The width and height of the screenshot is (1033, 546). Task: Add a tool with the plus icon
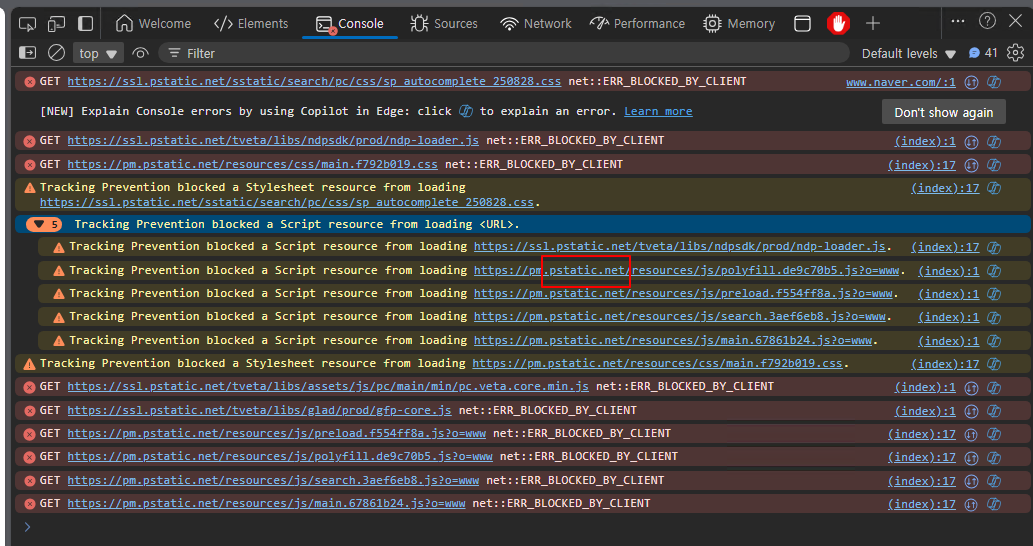coord(873,24)
